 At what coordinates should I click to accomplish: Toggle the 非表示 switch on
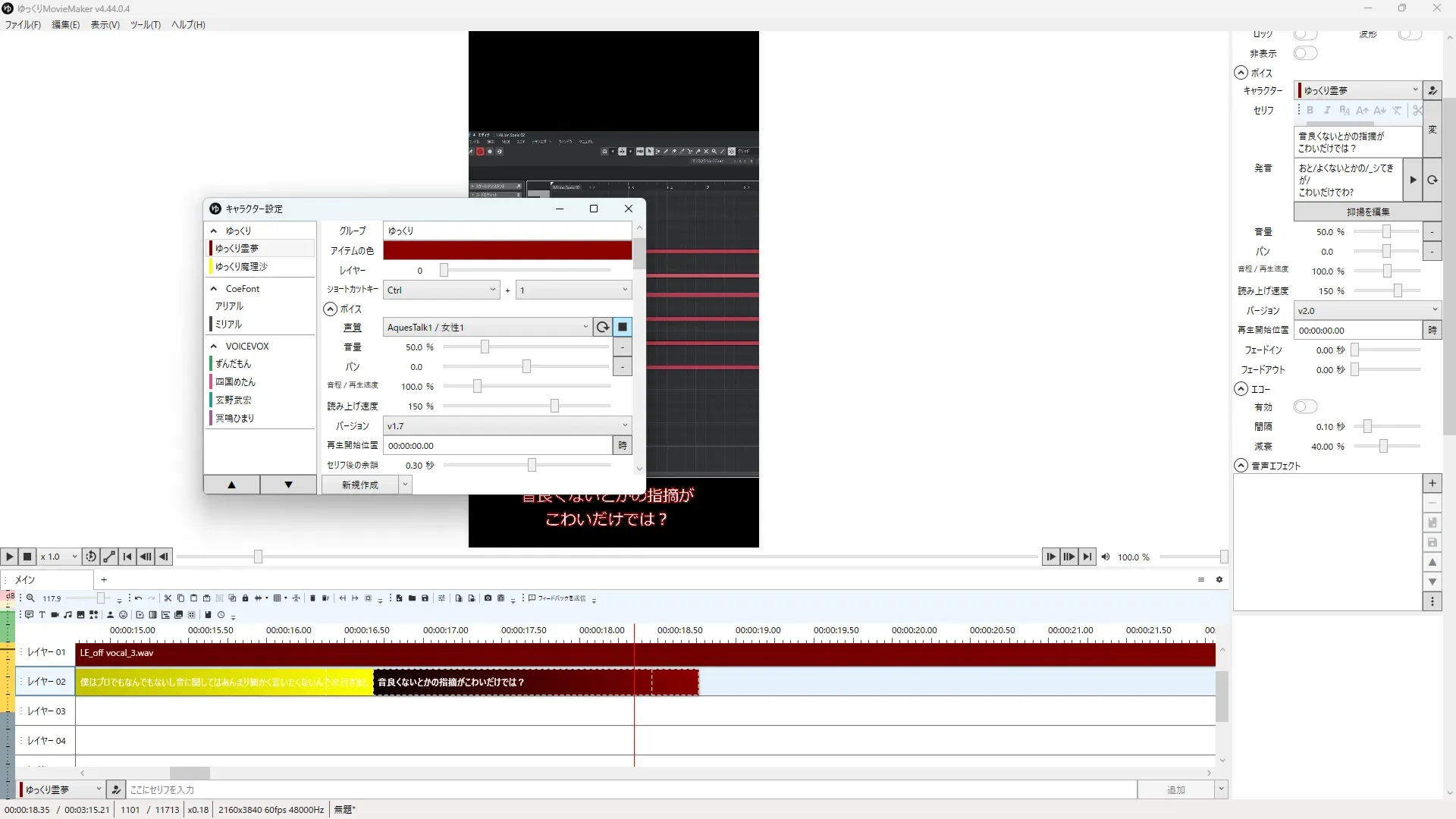coord(1305,53)
